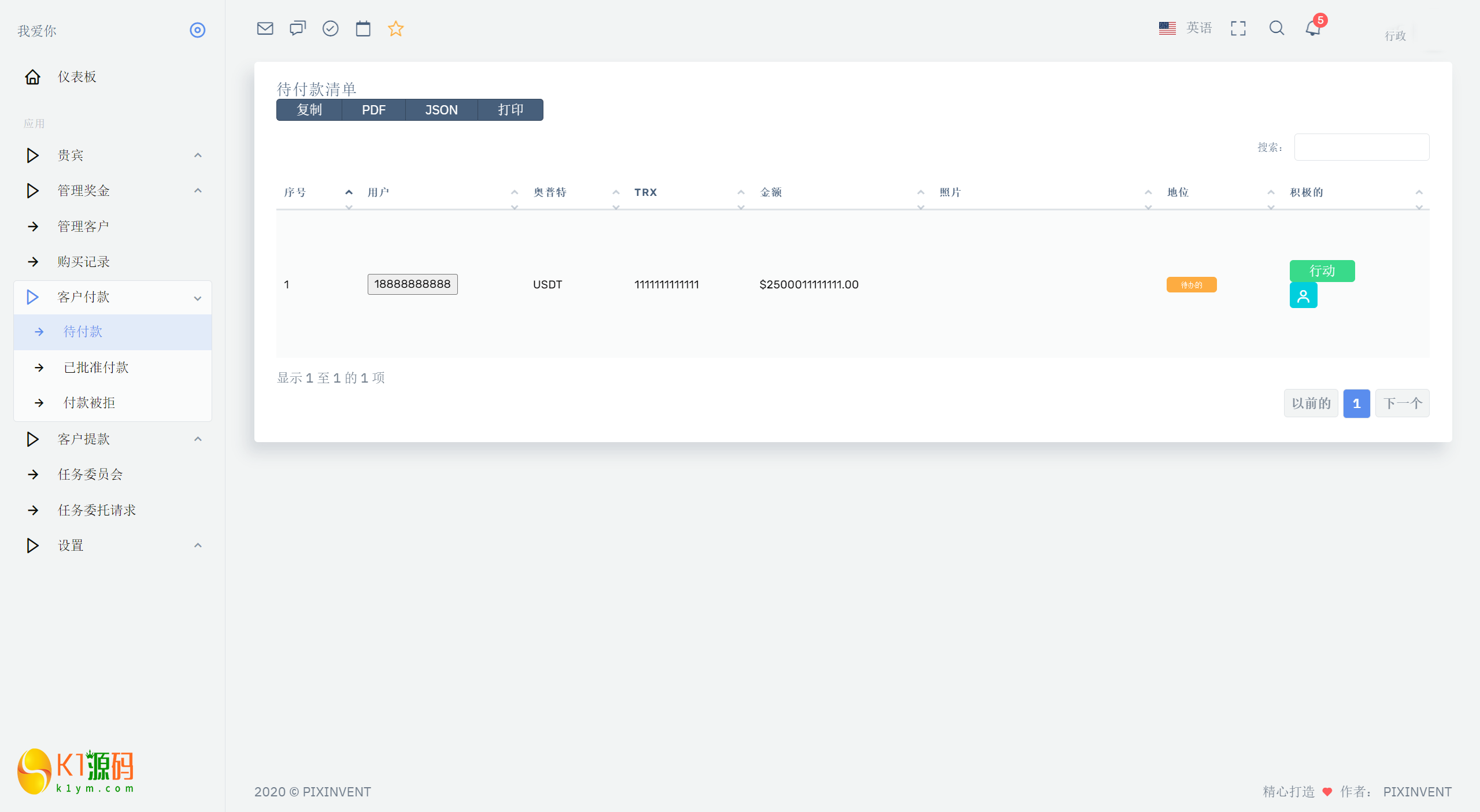
Task: Toggle fullscreen with the expand icon
Action: 1238,28
